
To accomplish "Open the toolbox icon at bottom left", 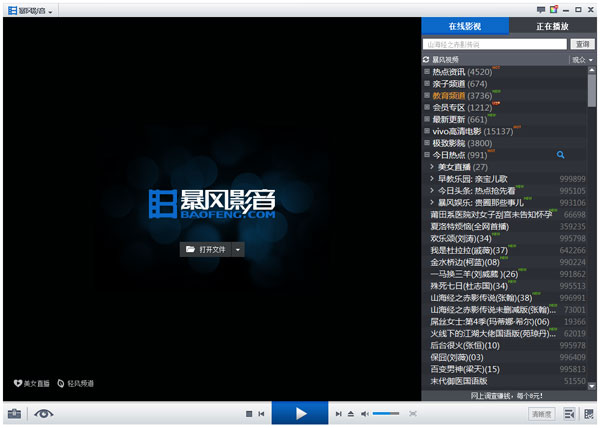I will pyautogui.click(x=15, y=414).
